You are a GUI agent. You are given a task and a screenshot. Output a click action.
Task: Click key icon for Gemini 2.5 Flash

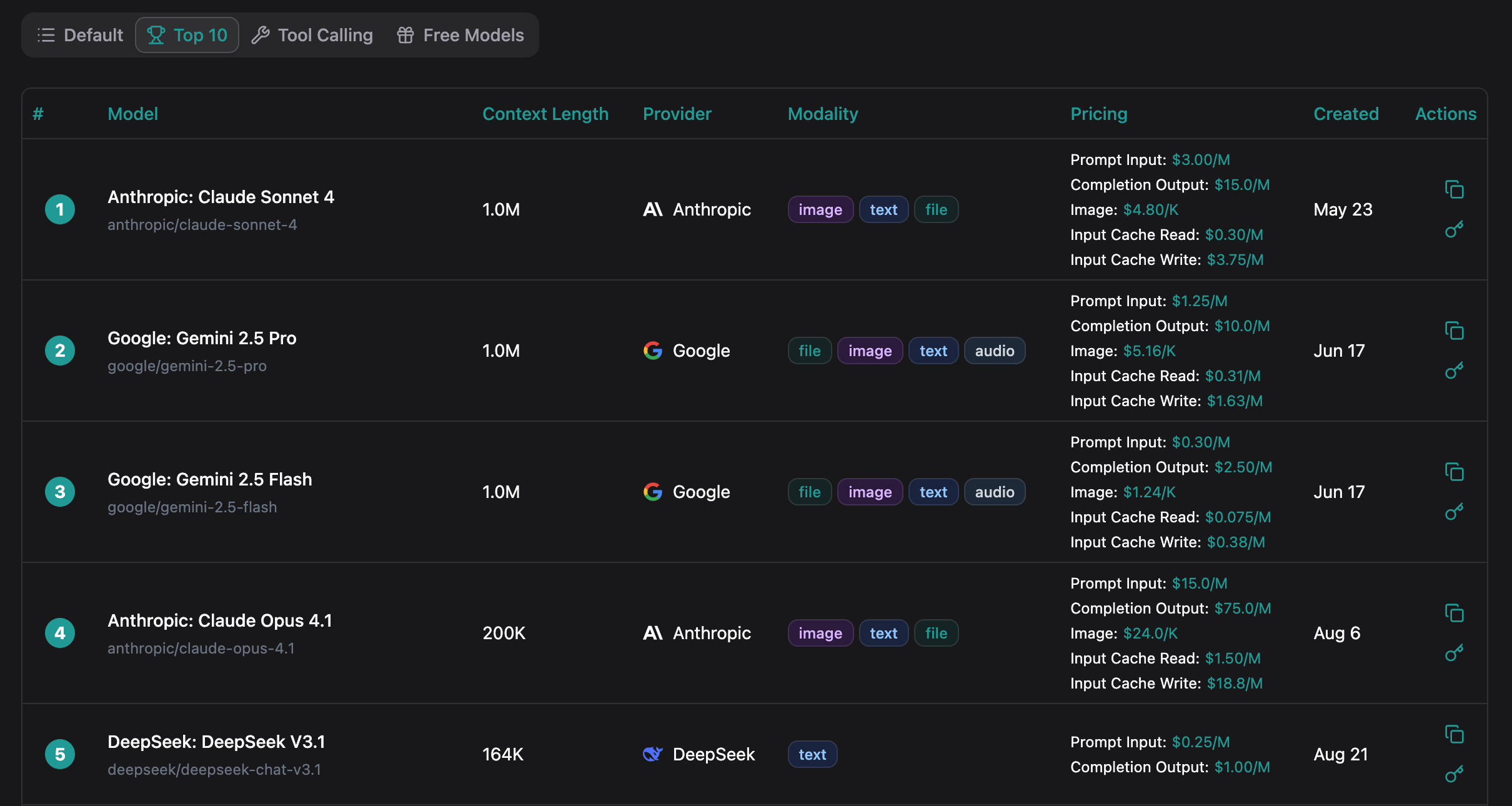pyautogui.click(x=1454, y=512)
